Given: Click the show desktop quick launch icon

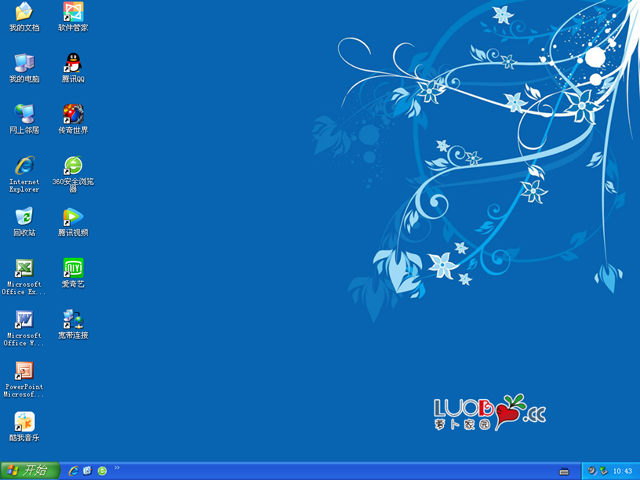Looking at the screenshot, I should (88, 471).
